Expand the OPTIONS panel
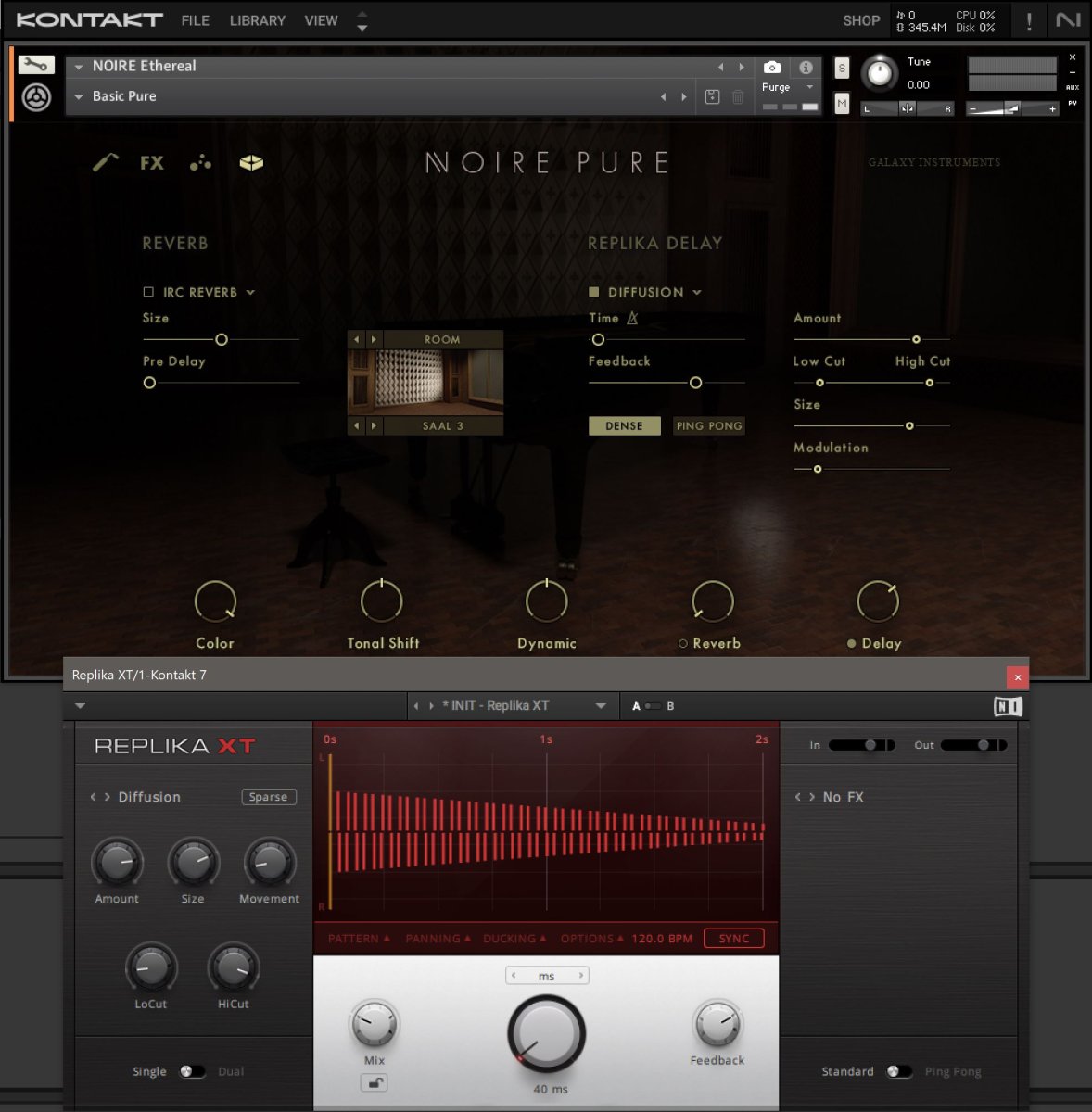The height and width of the screenshot is (1112, 1092). tap(592, 939)
